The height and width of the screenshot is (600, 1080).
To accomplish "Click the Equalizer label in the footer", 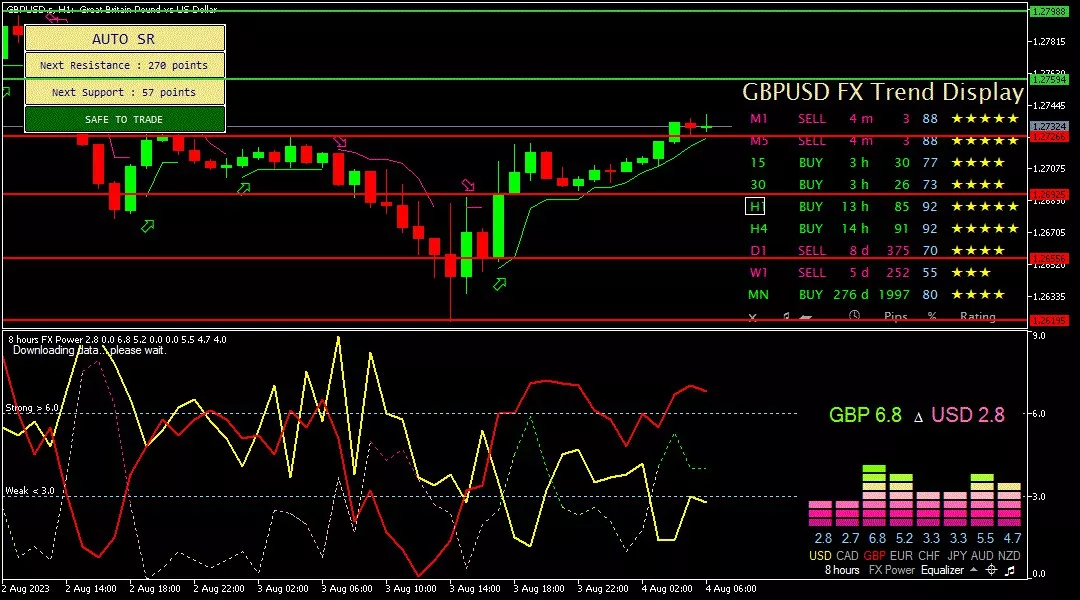I will pyautogui.click(x=942, y=570).
